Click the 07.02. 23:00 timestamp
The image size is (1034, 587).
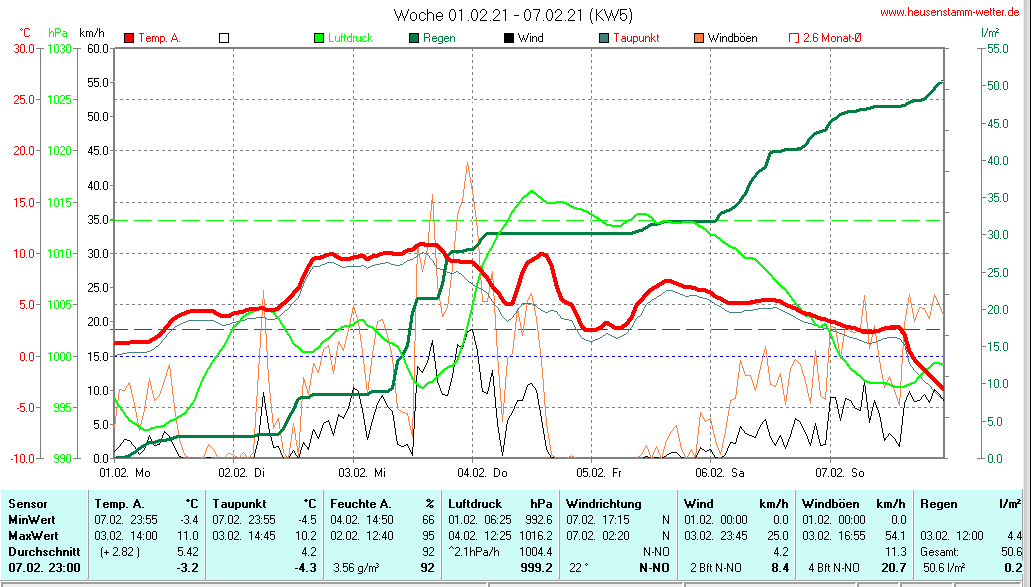click(x=44, y=568)
